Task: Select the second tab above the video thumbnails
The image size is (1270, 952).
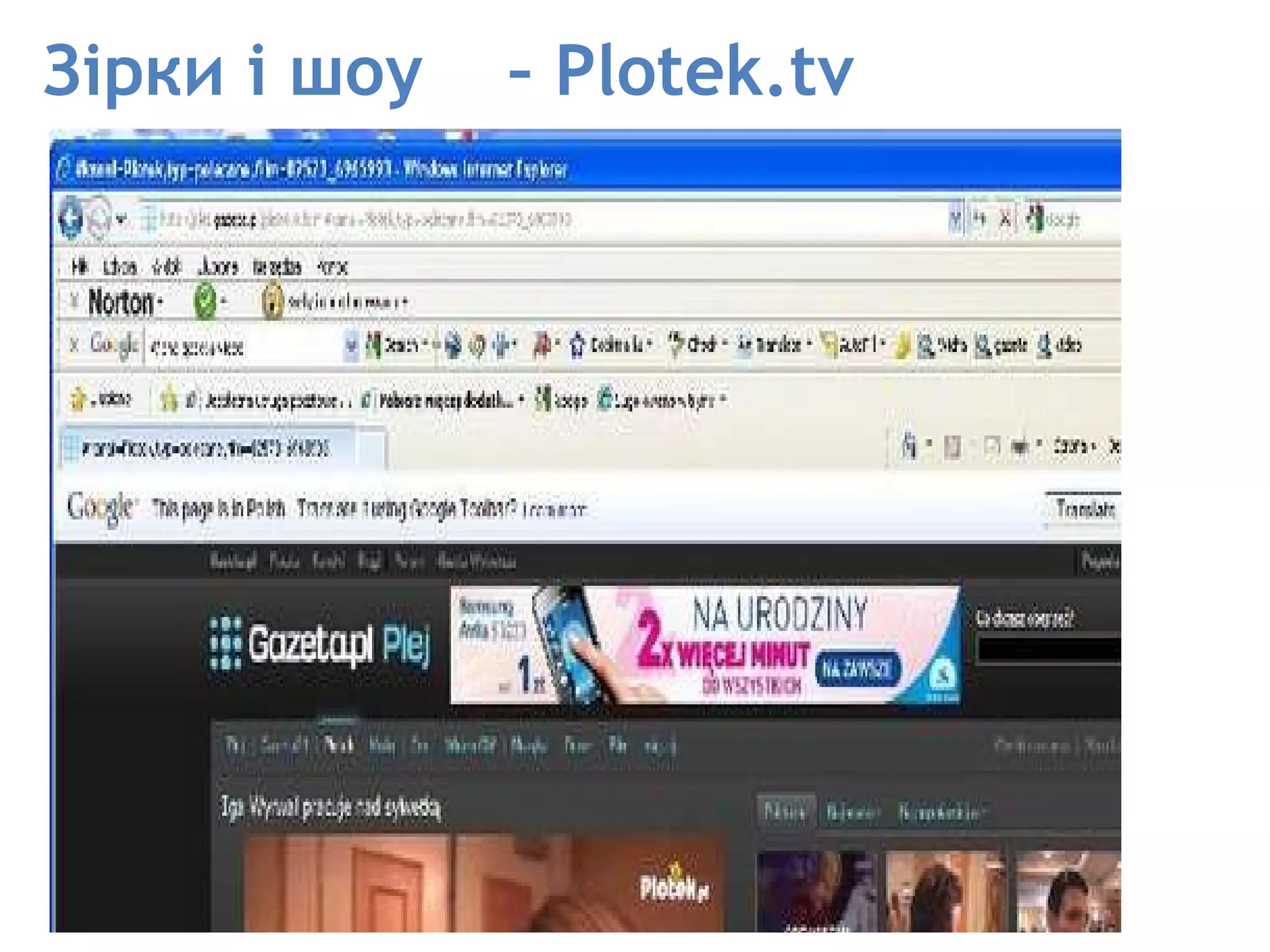Action: [853, 811]
